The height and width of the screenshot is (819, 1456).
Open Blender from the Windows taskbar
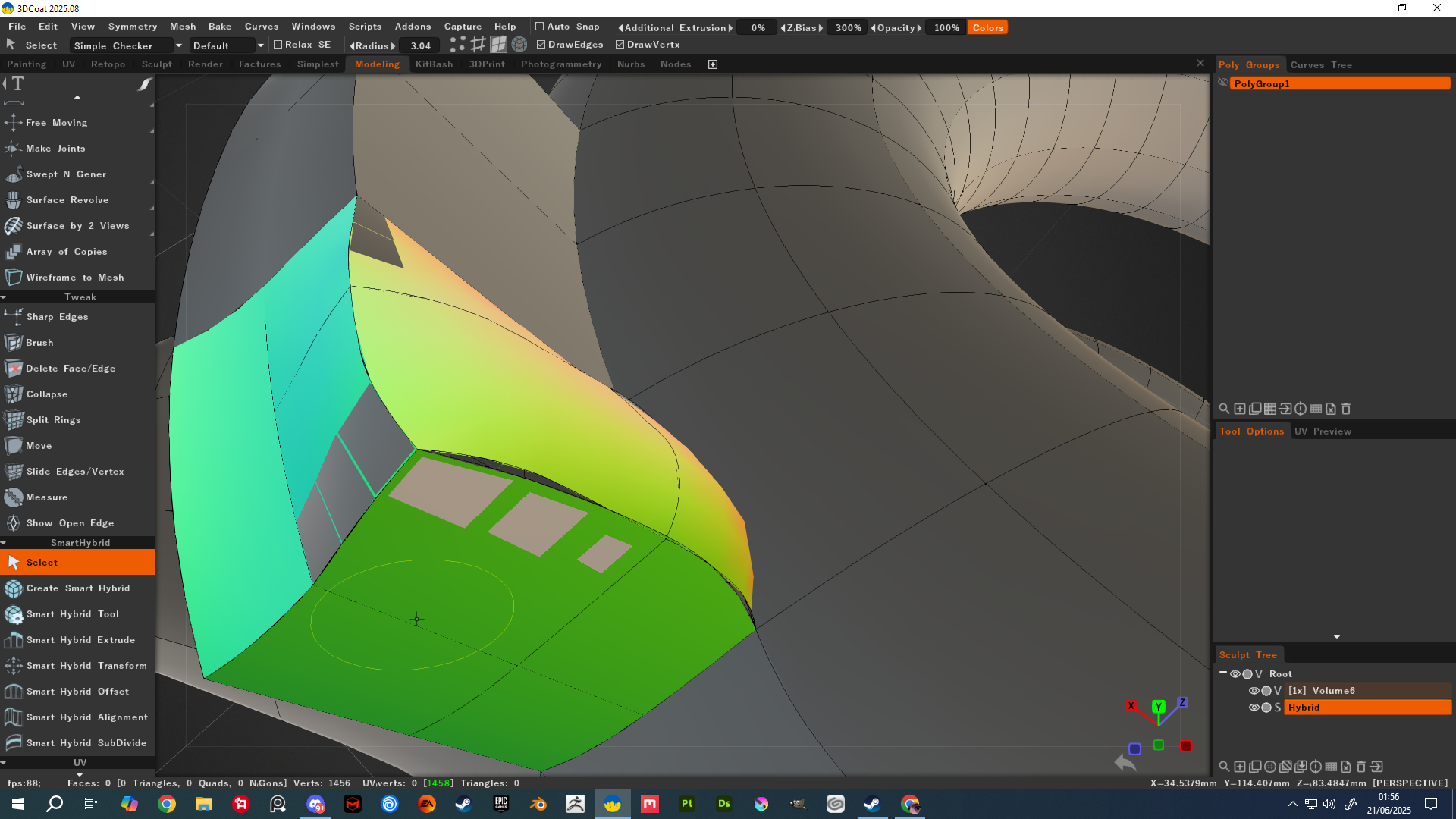click(x=538, y=804)
